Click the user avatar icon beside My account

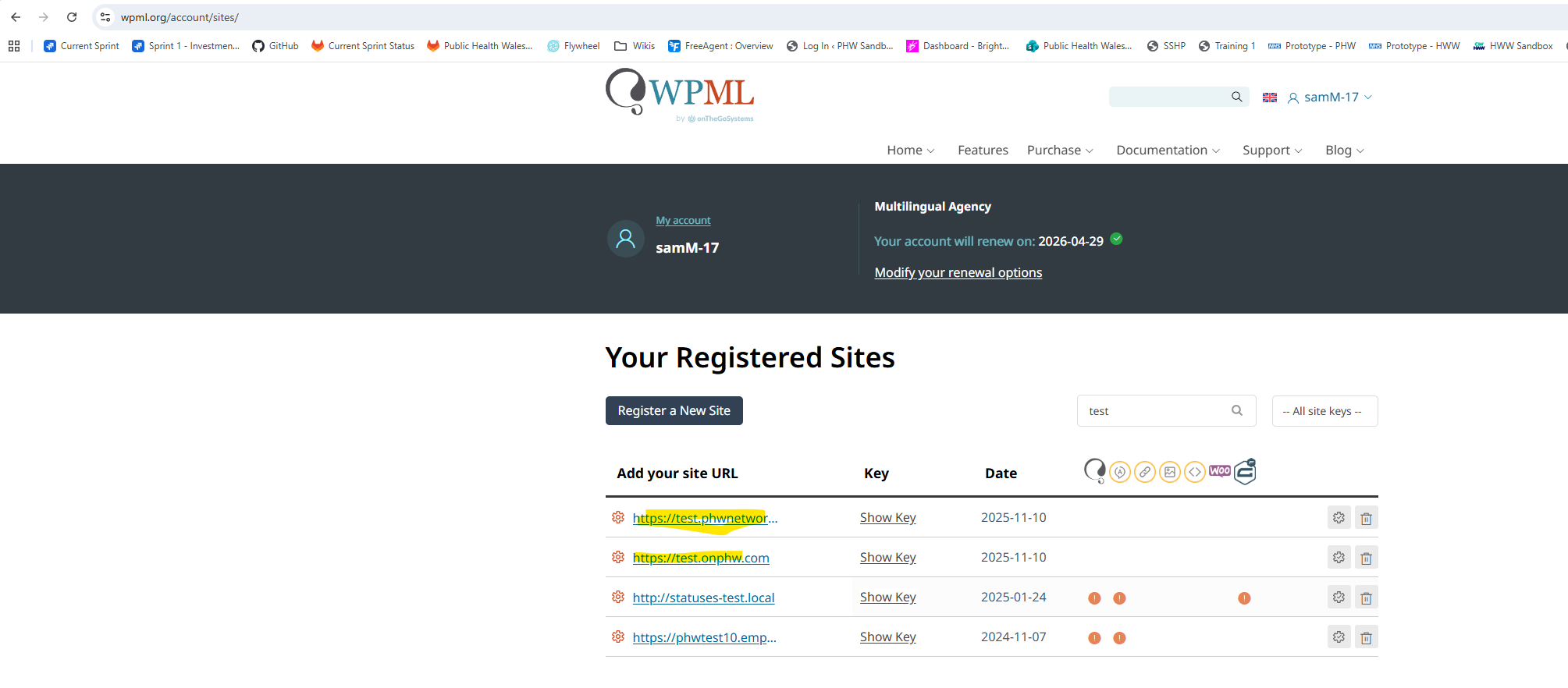pos(626,239)
